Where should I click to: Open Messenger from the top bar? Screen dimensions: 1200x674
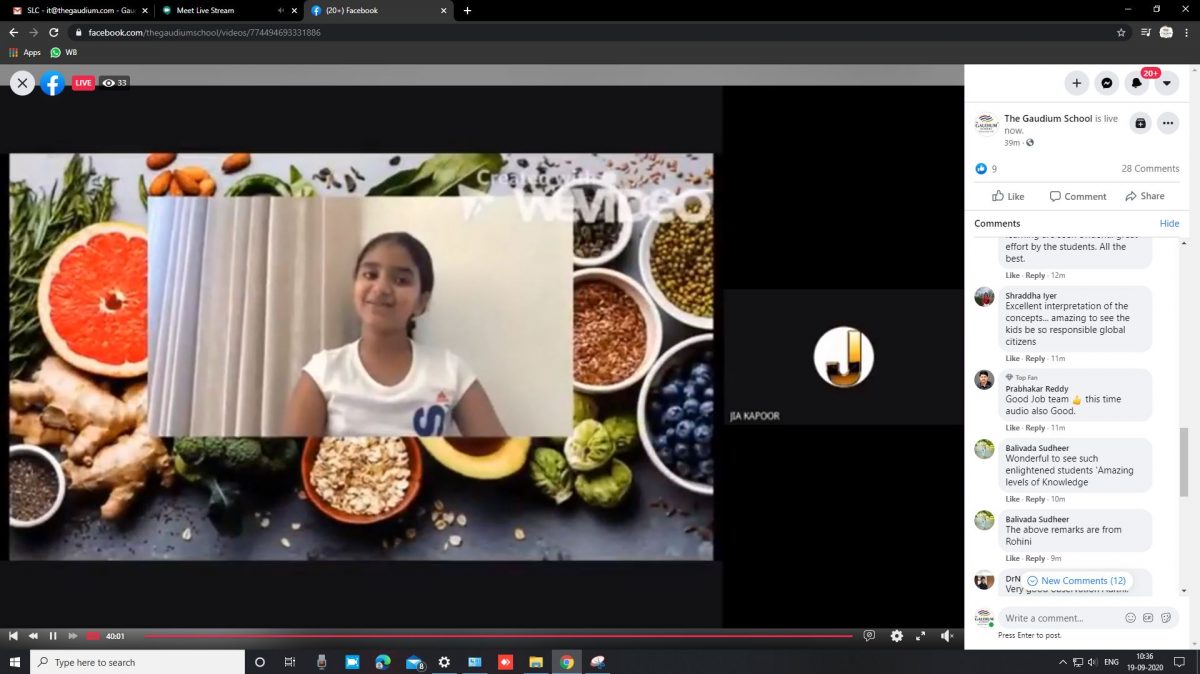(1106, 83)
